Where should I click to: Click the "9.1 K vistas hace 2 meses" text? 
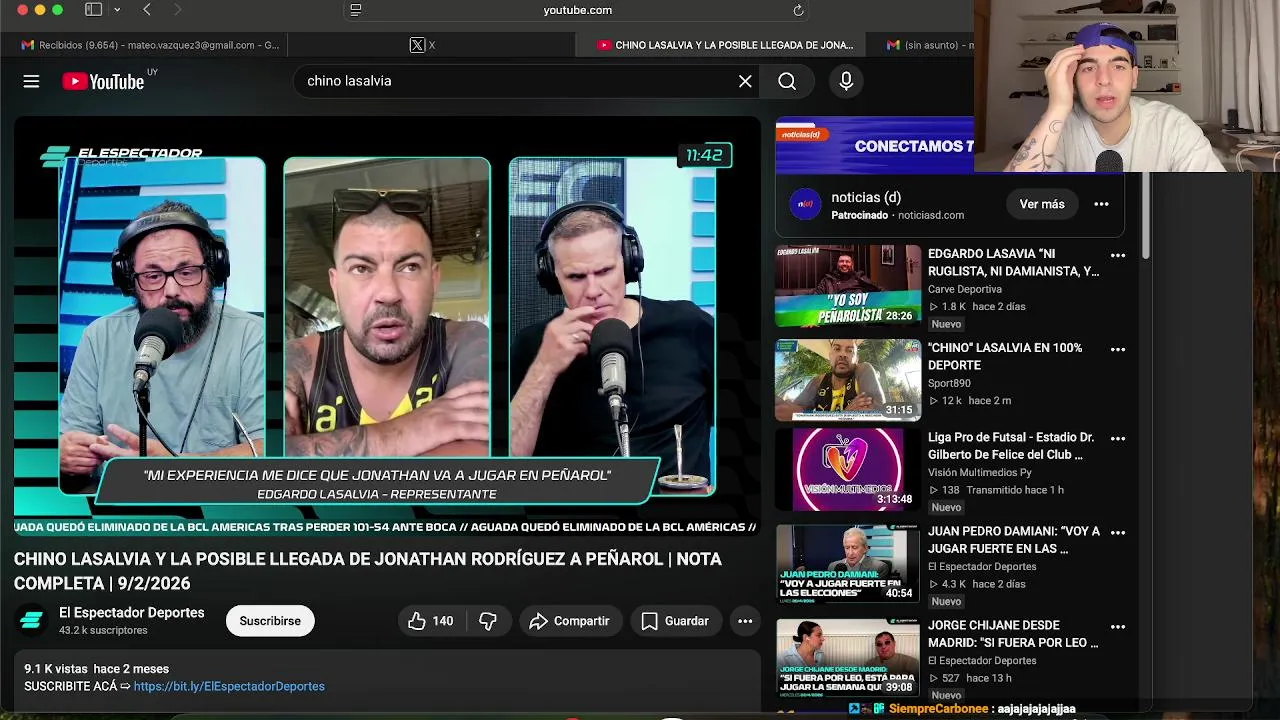[97, 669]
